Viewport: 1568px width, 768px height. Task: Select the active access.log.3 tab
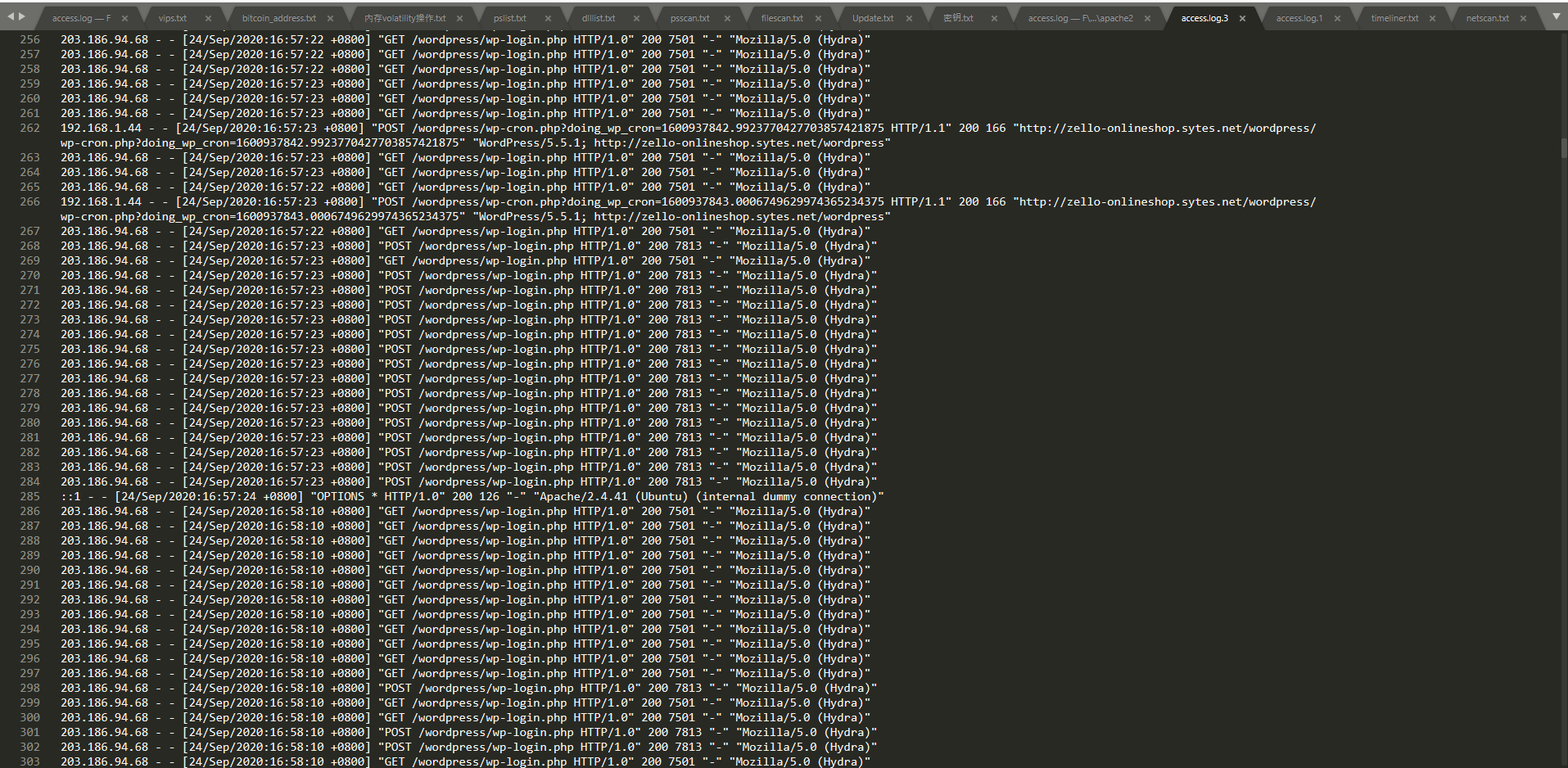click(x=1204, y=18)
